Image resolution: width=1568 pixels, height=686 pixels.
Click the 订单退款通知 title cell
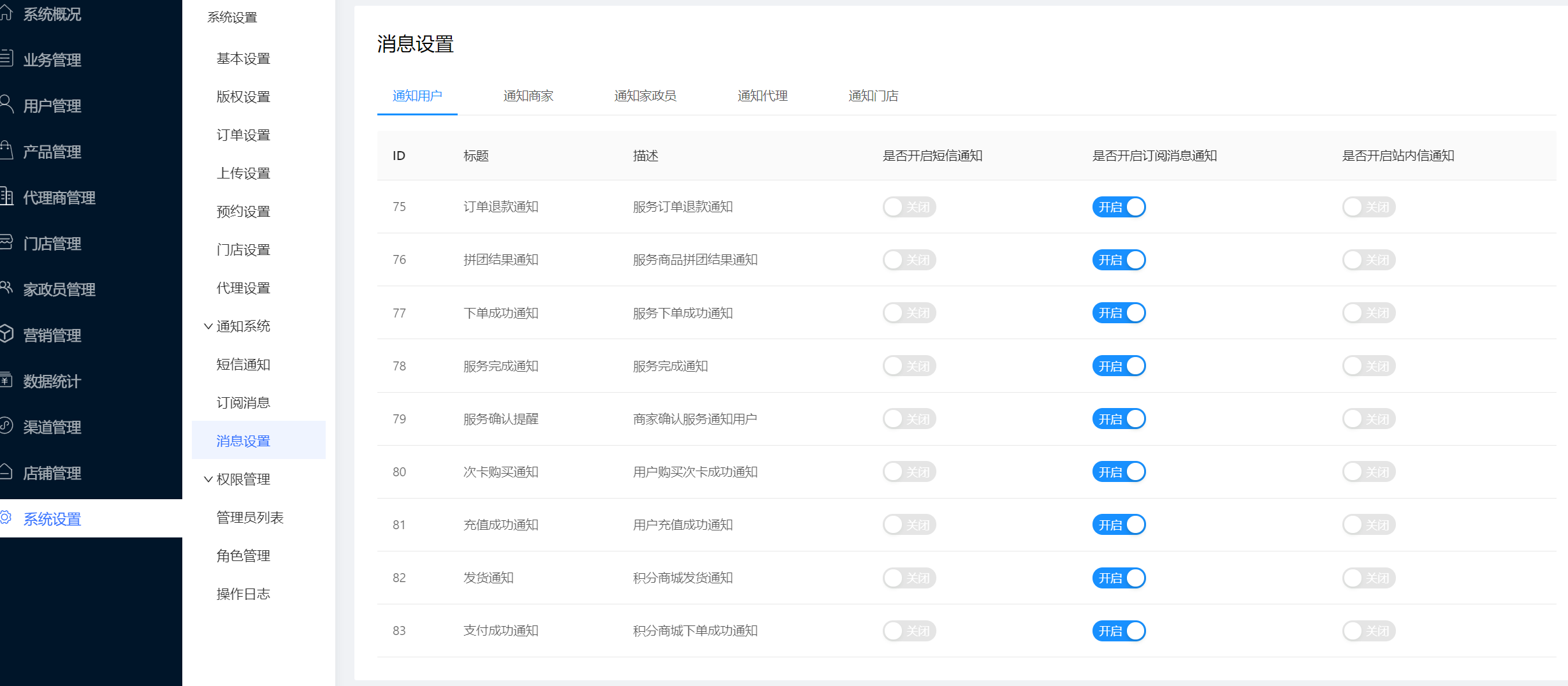point(501,207)
